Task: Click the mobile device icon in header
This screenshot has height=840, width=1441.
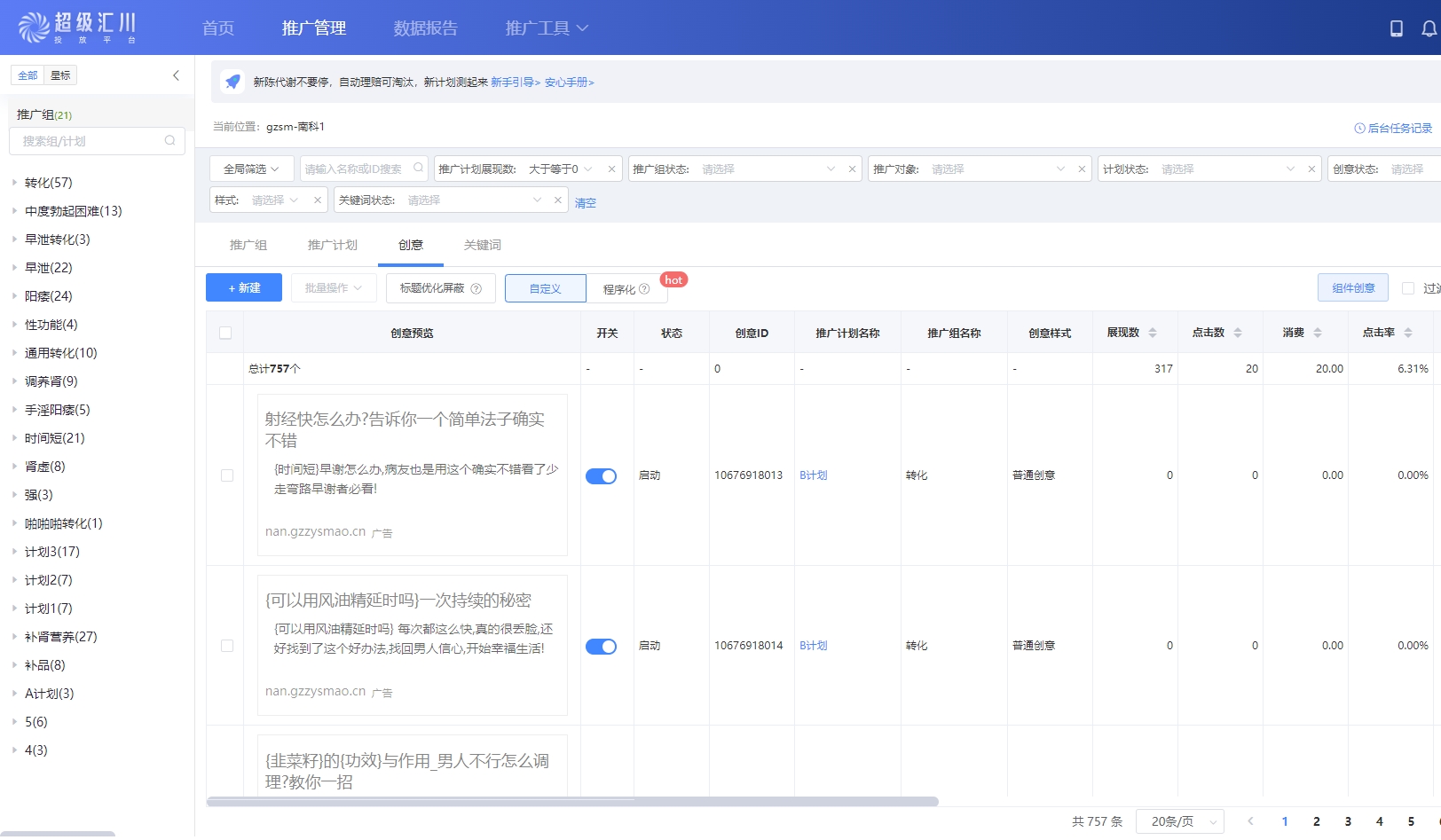Action: (x=1396, y=28)
